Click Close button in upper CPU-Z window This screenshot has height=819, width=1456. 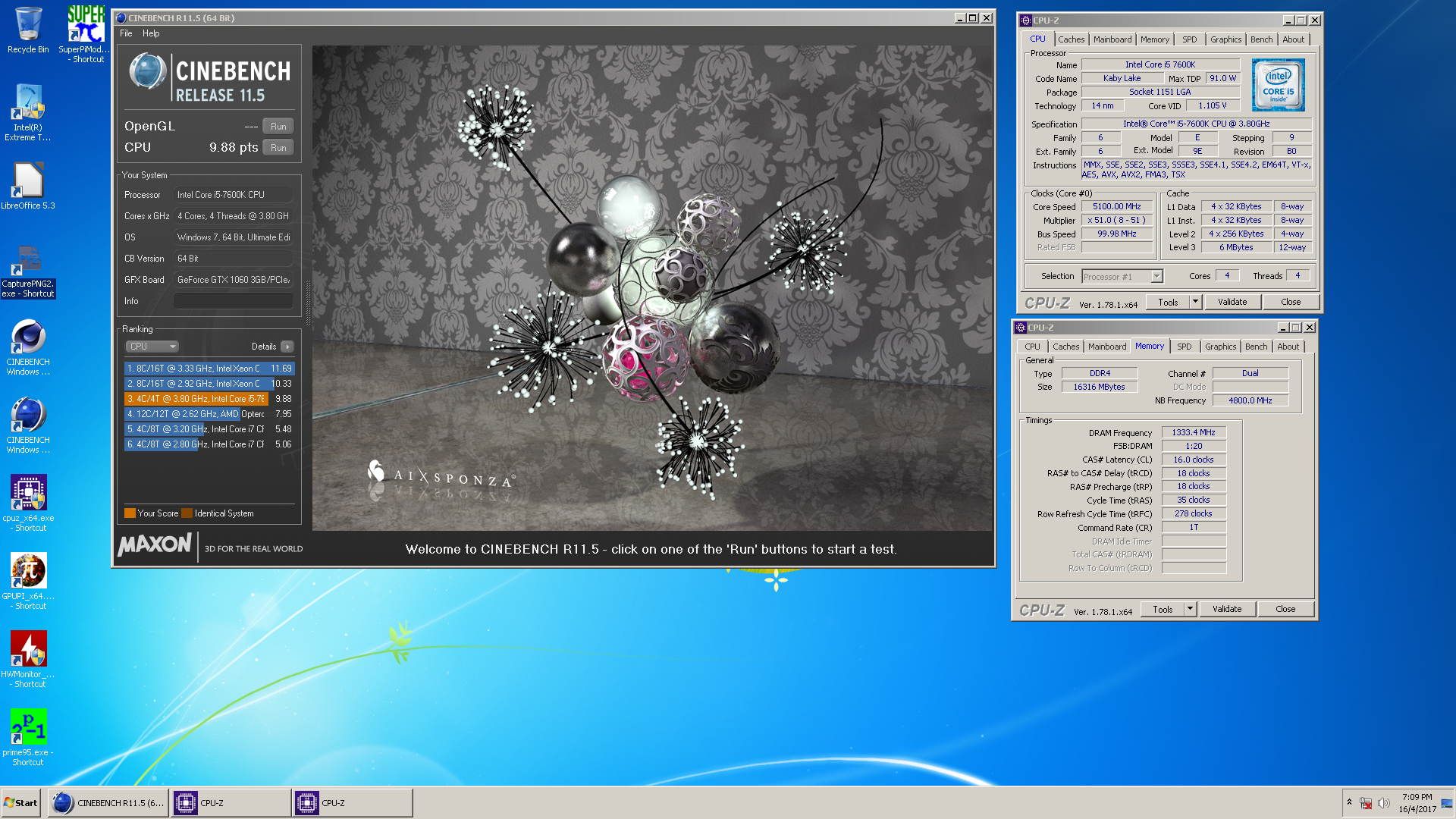(1291, 303)
